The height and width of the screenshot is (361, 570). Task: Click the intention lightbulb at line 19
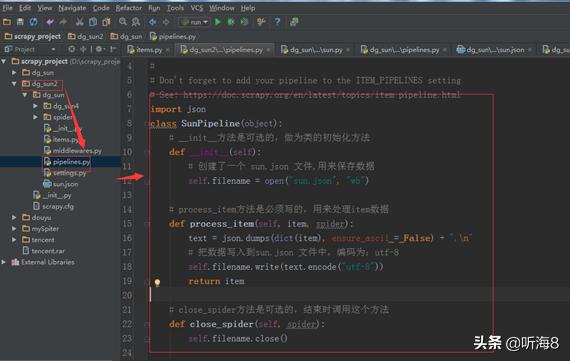tap(157, 282)
